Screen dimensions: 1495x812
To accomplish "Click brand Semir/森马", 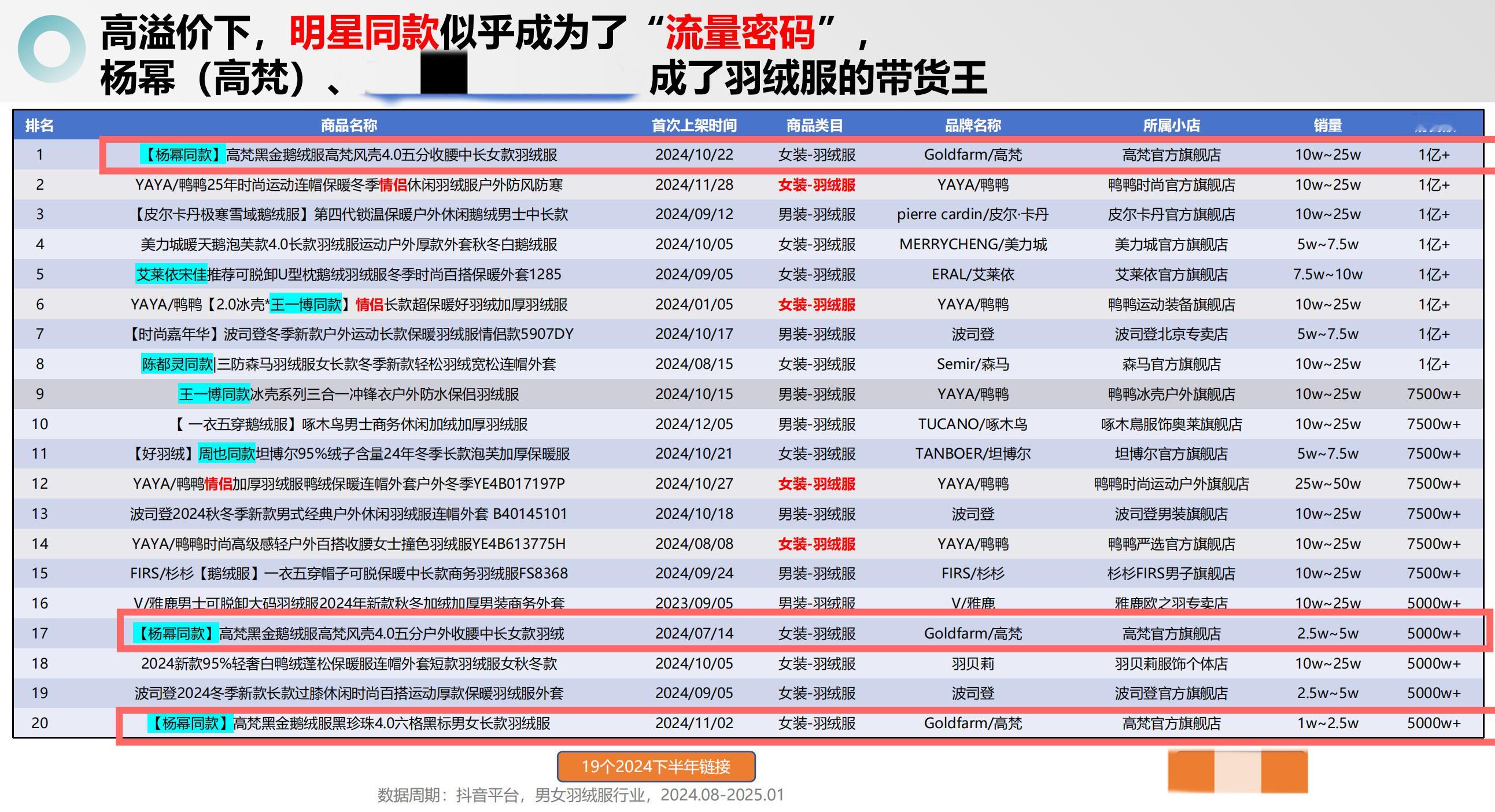I will [973, 364].
